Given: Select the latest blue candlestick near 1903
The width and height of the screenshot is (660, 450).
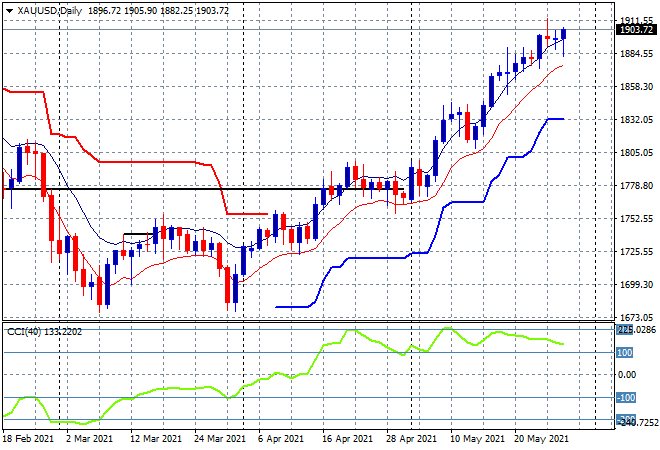Looking at the screenshot, I should pyautogui.click(x=564, y=34).
